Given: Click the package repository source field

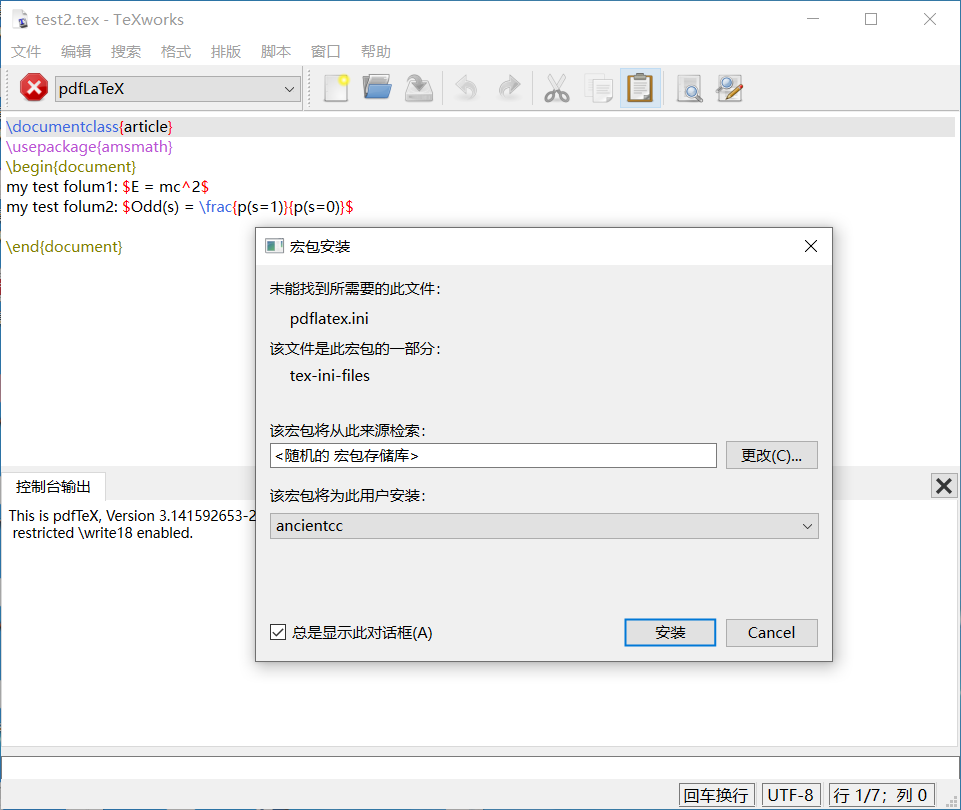Looking at the screenshot, I should pos(493,456).
